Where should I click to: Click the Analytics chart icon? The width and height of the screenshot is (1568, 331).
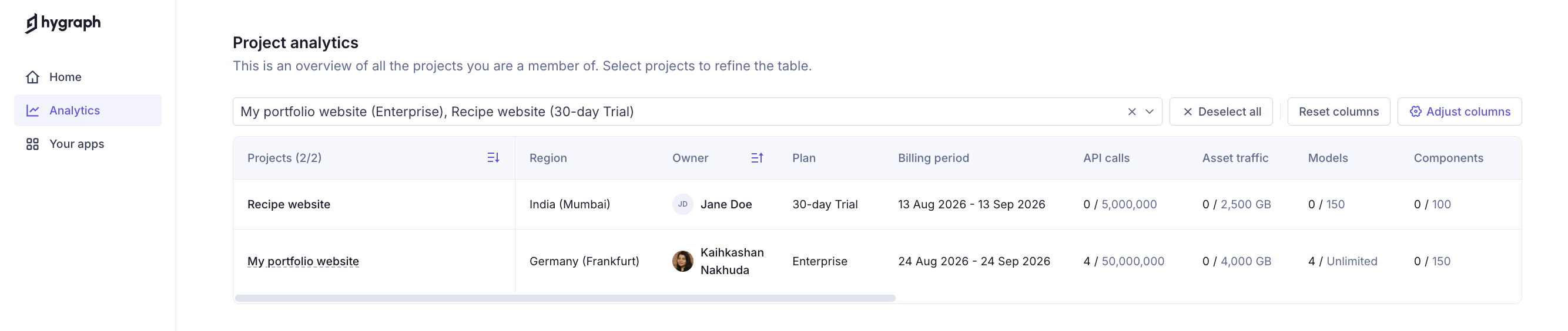pyautogui.click(x=33, y=110)
